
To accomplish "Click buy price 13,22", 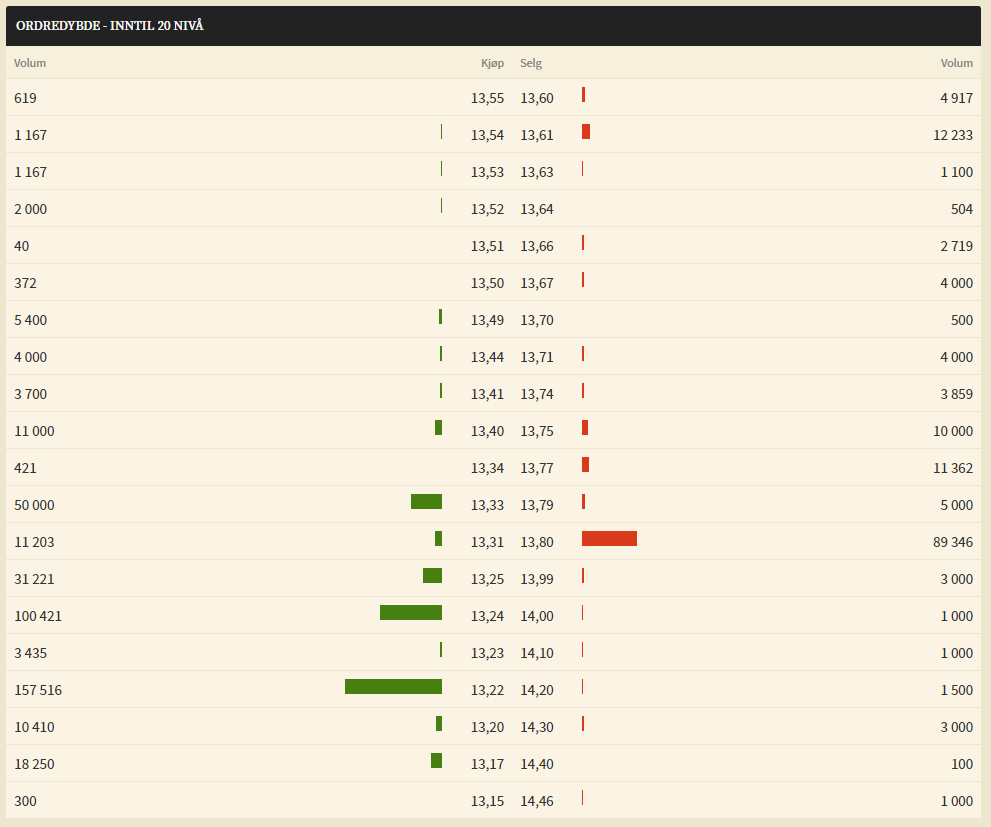I will click(x=487, y=690).
